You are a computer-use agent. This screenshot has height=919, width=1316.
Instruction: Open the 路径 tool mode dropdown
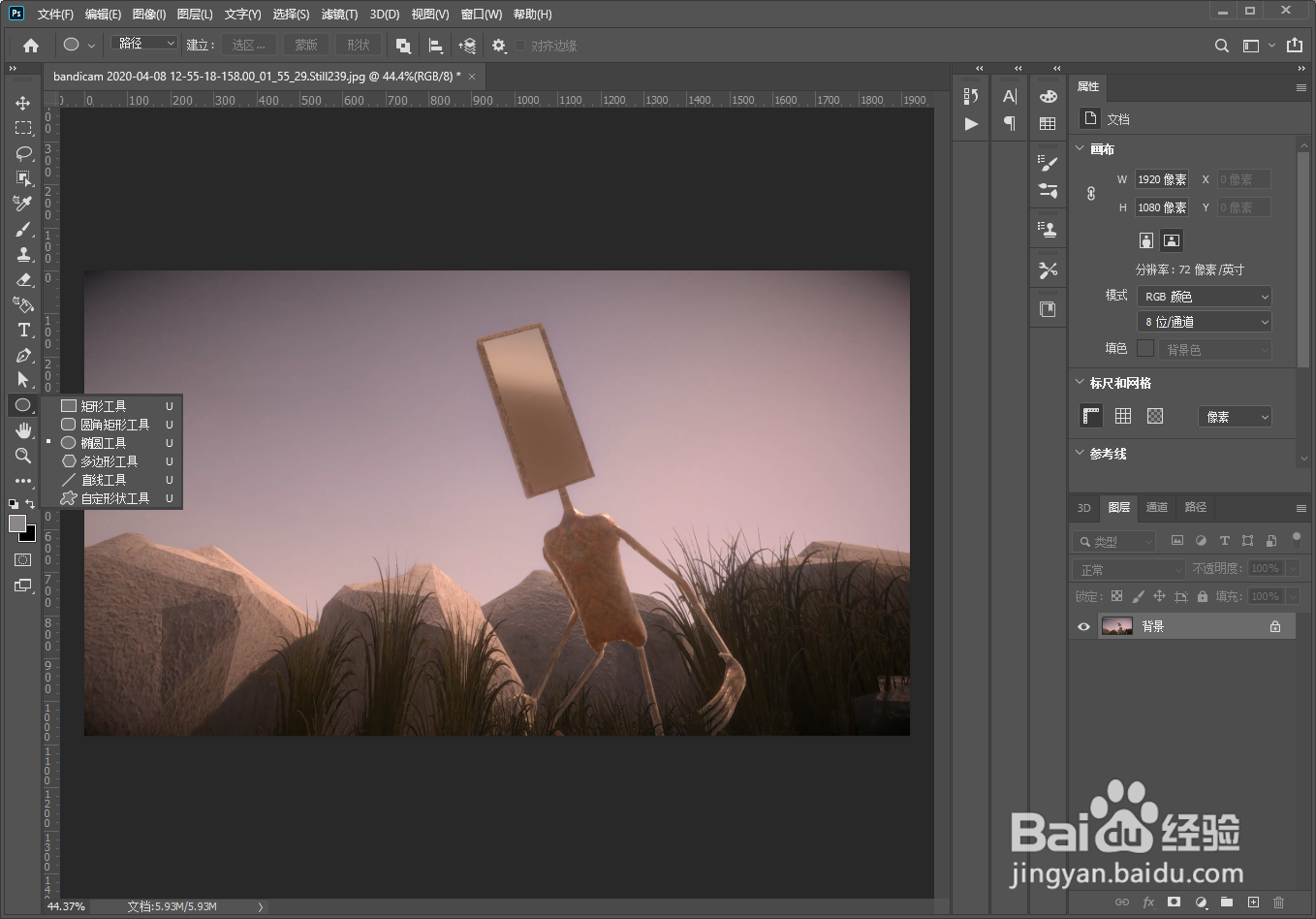(145, 44)
